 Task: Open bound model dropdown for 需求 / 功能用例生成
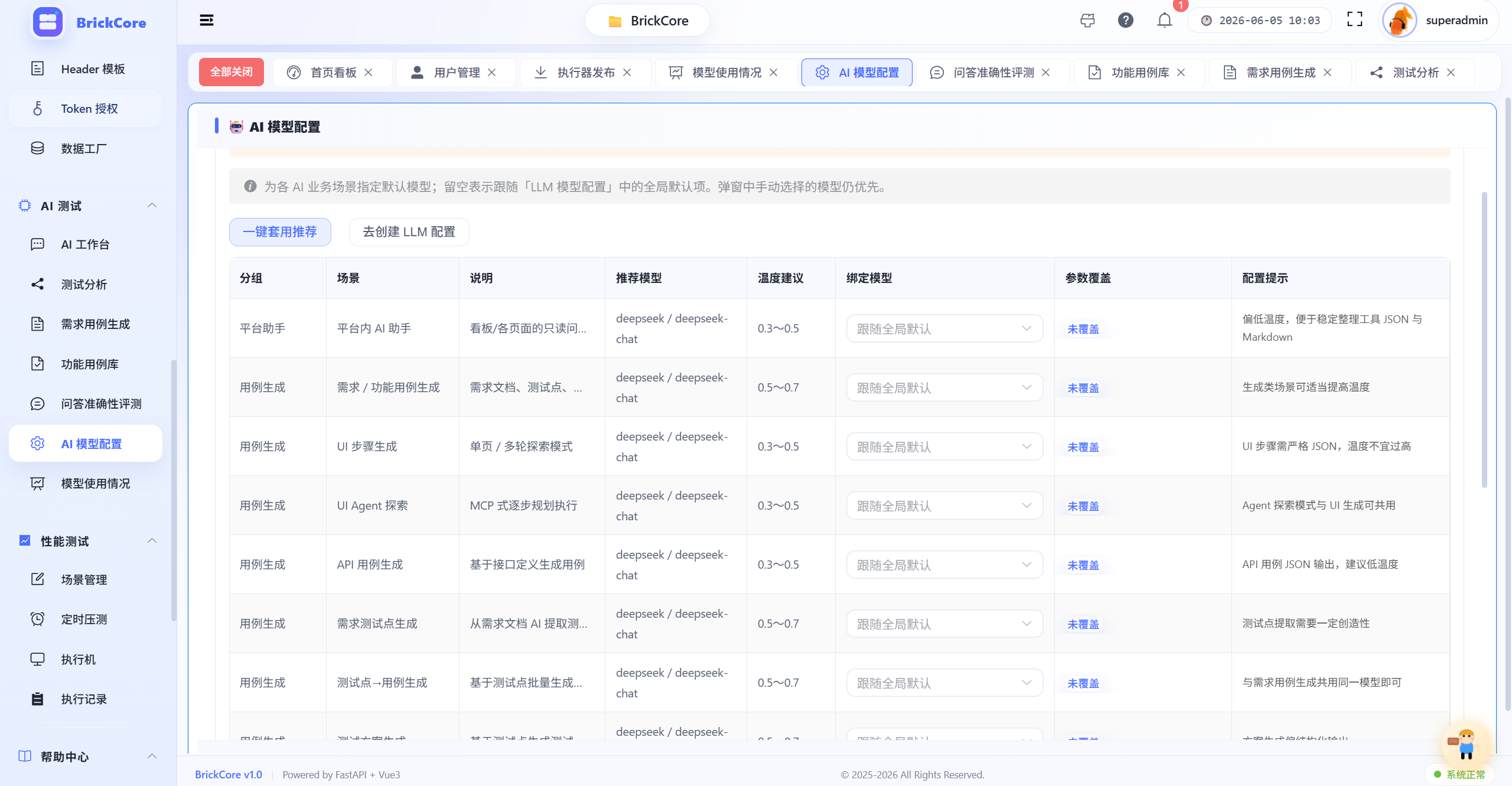point(944,388)
